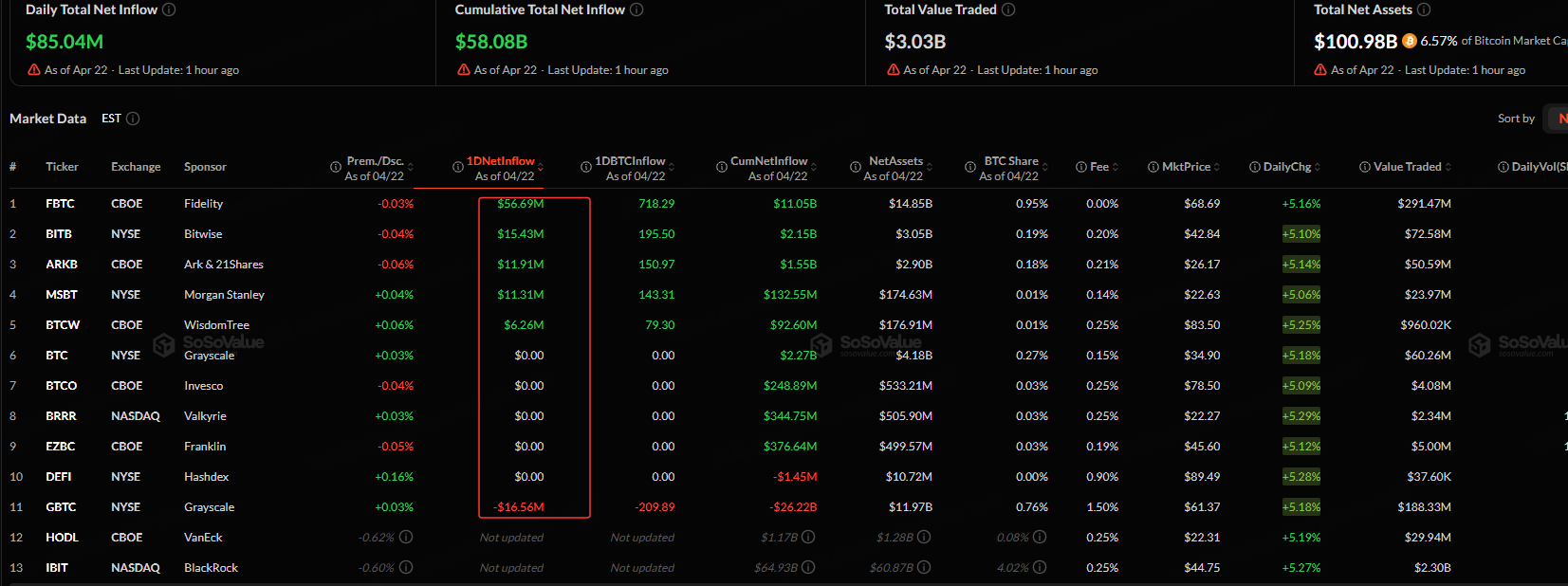Viewport: 1568px width, 586px height.
Task: Open the ARKB ticker row
Action: point(62,265)
